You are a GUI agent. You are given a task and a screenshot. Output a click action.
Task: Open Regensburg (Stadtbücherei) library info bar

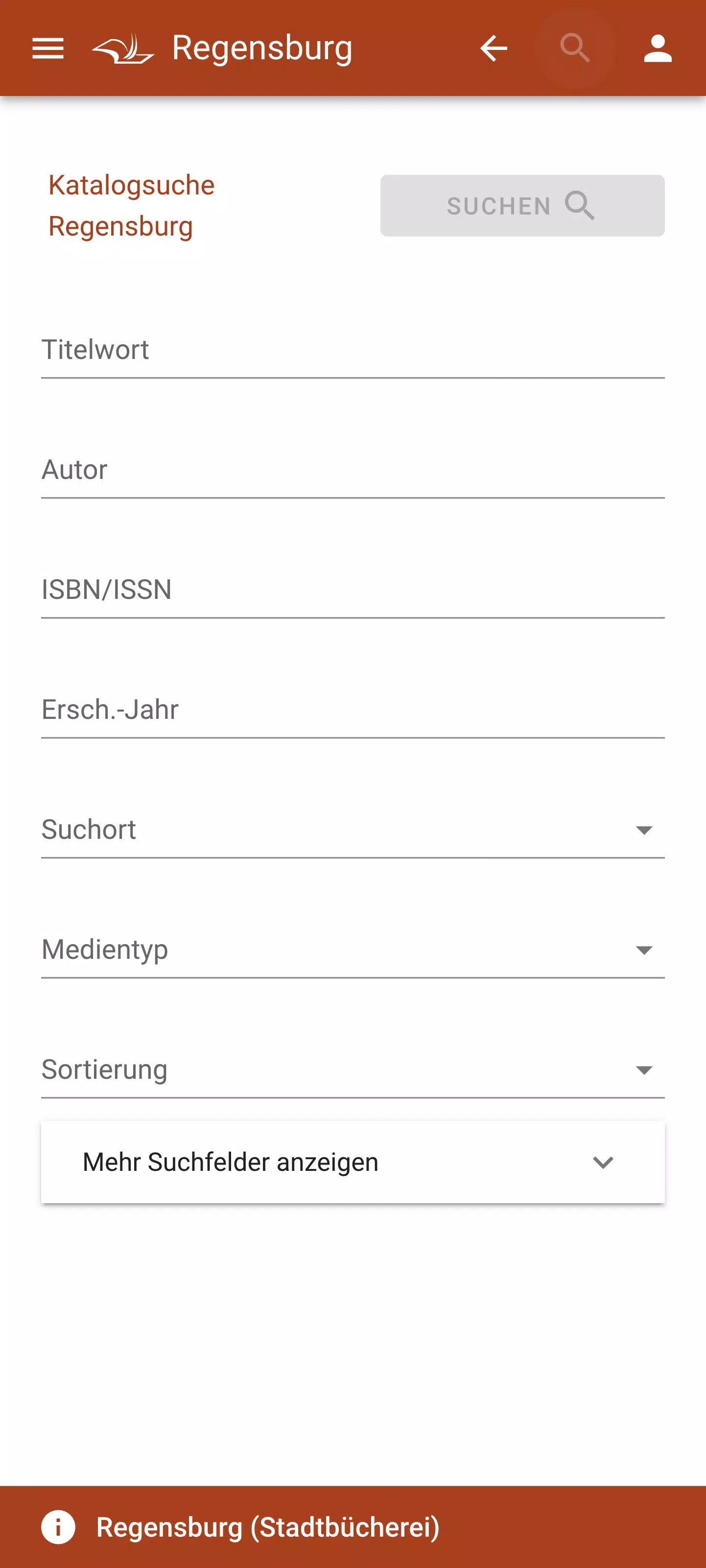point(268,1526)
